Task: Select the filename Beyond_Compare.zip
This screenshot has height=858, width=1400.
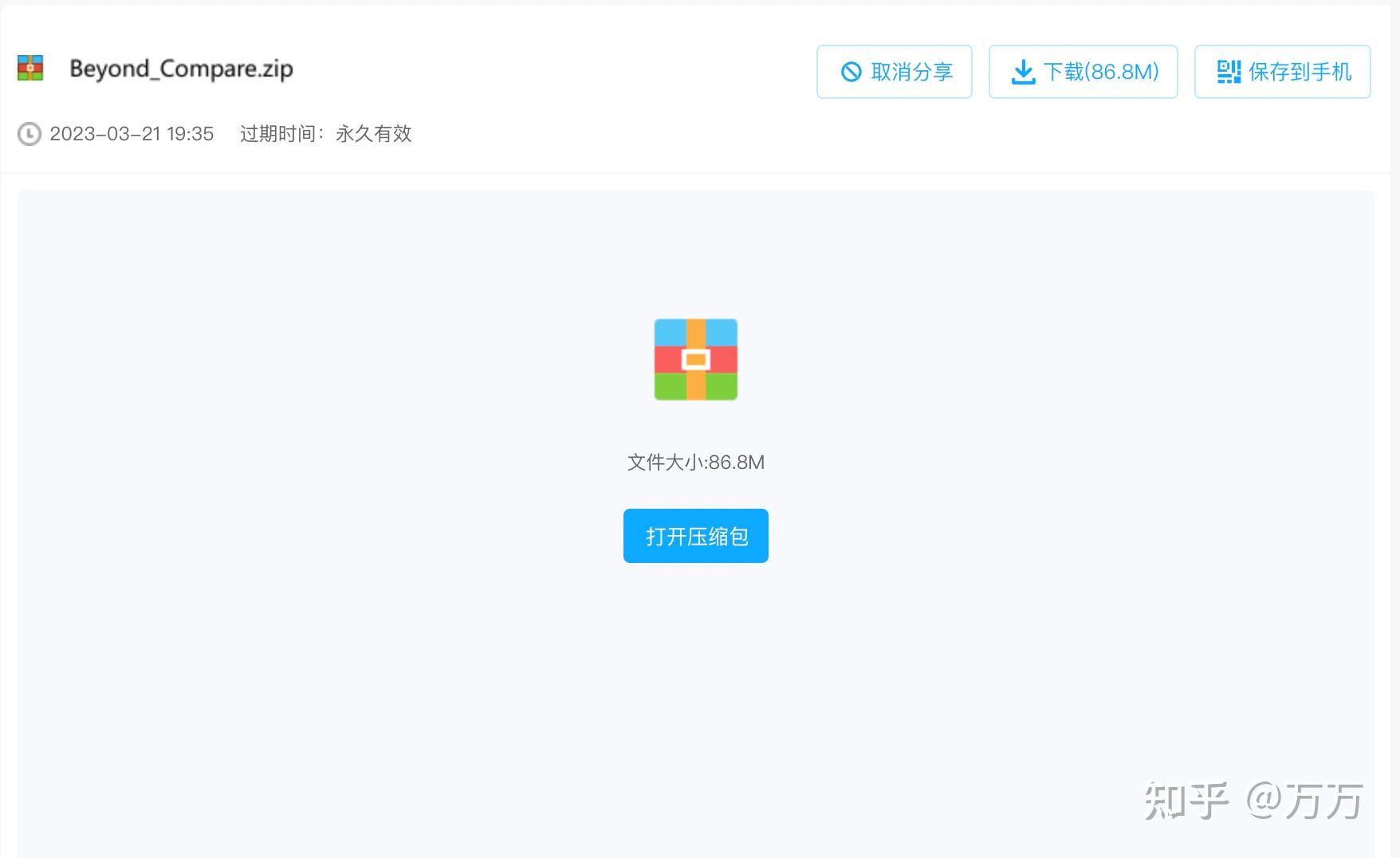Action: coord(181,69)
